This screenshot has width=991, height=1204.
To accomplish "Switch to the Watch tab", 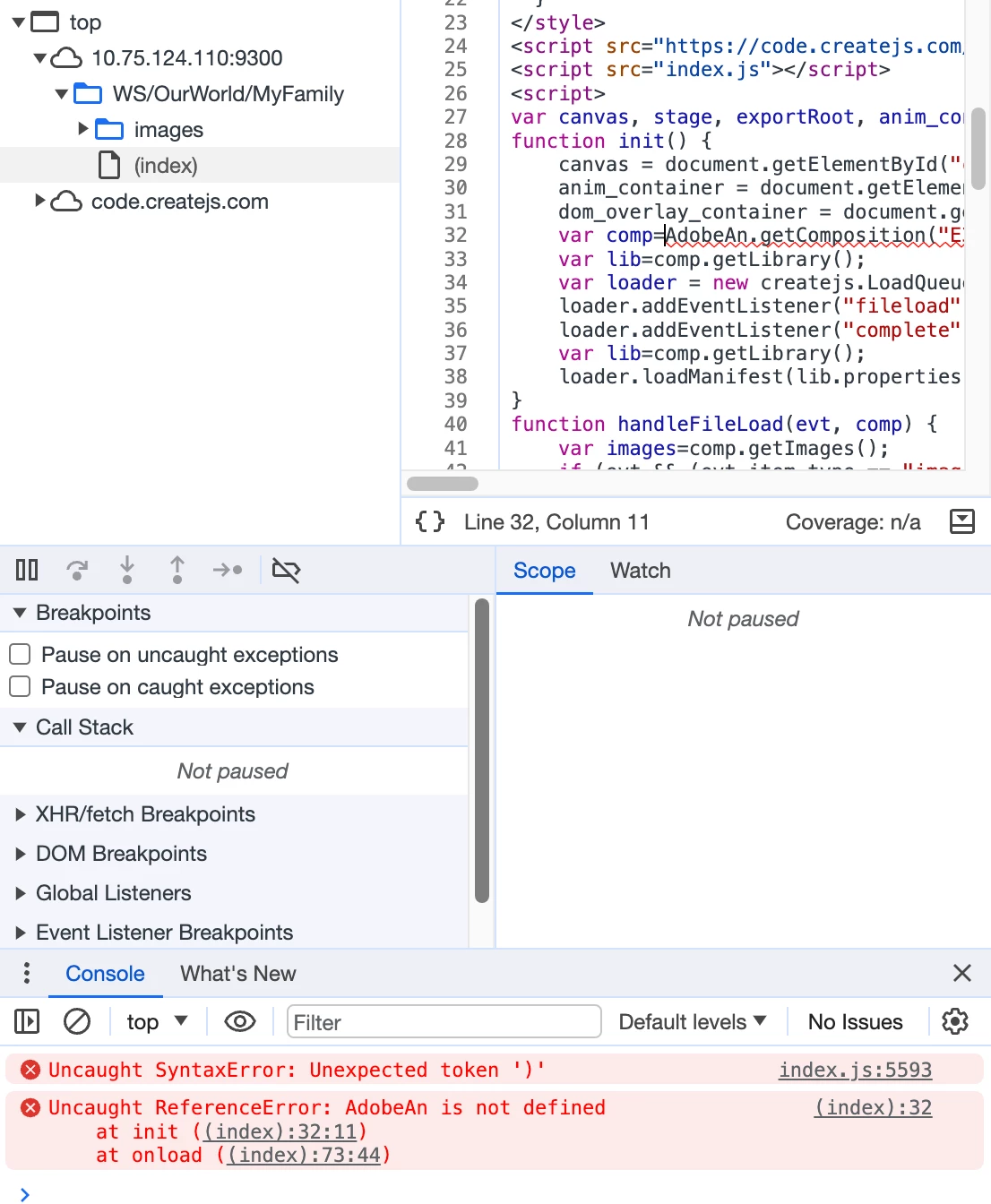I will (641, 571).
